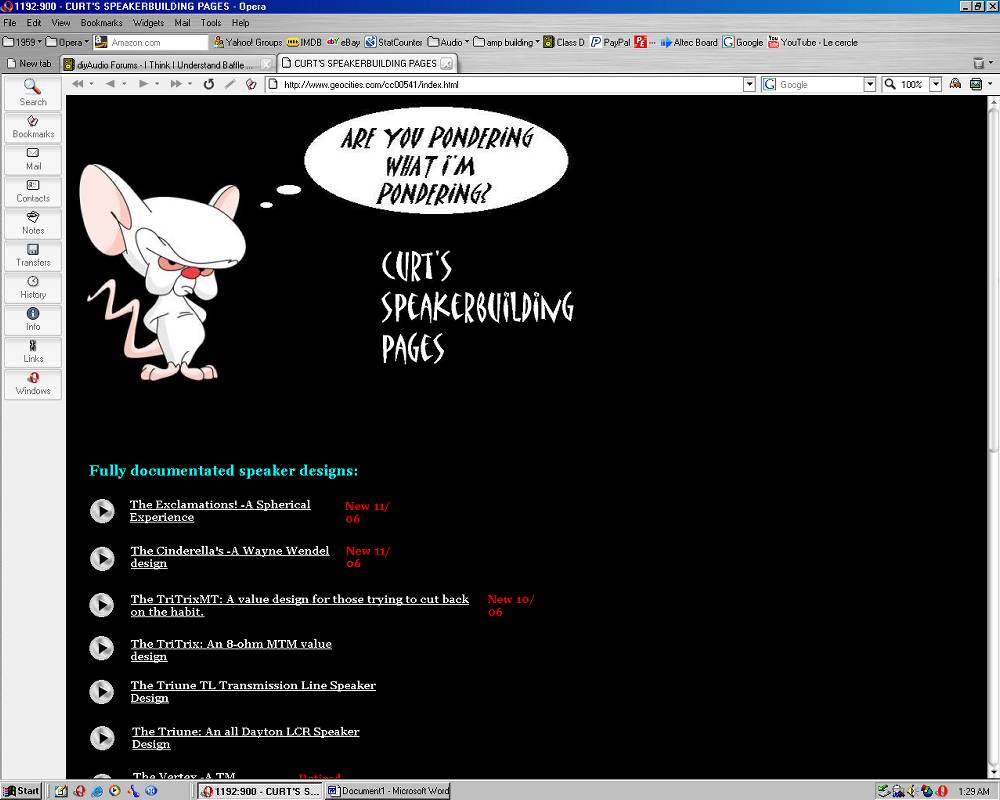Viewport: 1000px width, 800px height.
Task: Open closed tabs trash can
Action: (x=978, y=63)
